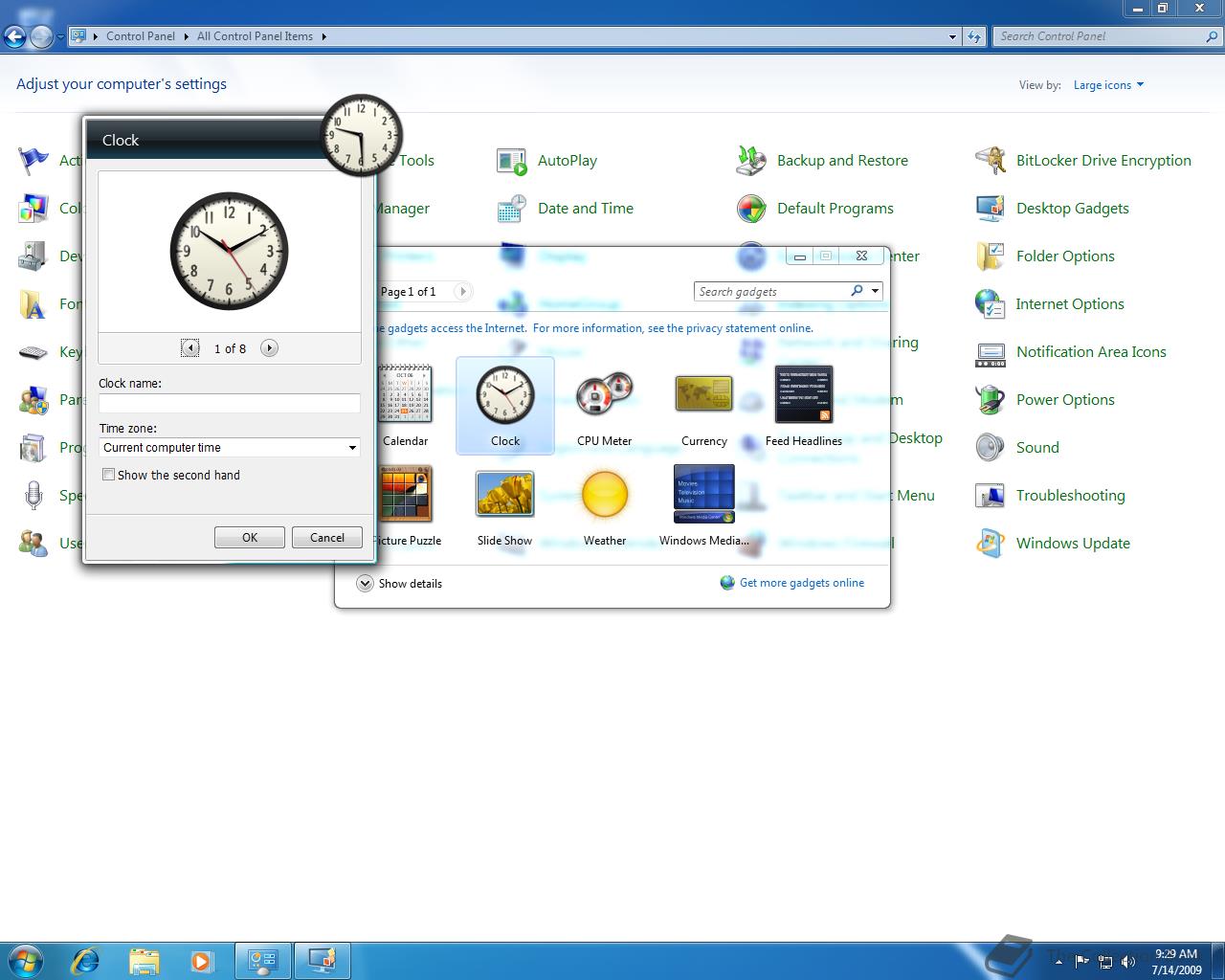Open recent pages dropdown beside Forward button
The image size is (1225, 980).
coord(60,37)
